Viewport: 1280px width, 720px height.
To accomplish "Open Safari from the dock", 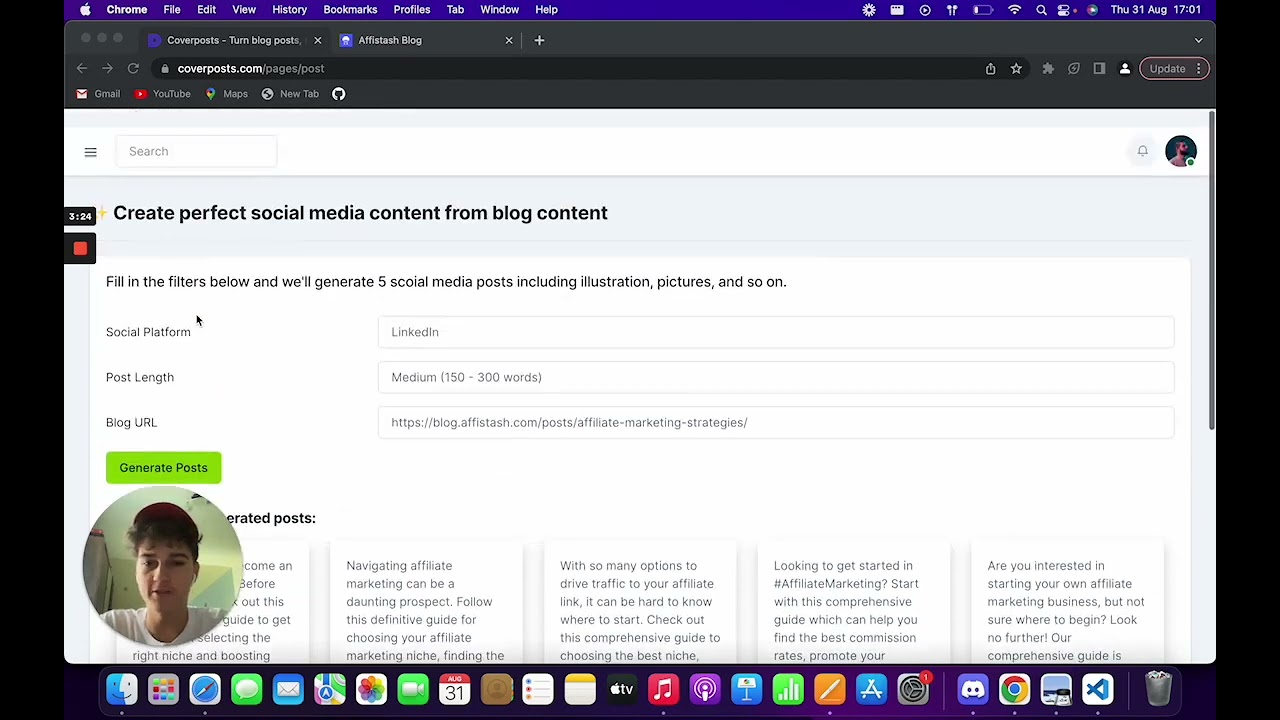I will (x=205, y=689).
